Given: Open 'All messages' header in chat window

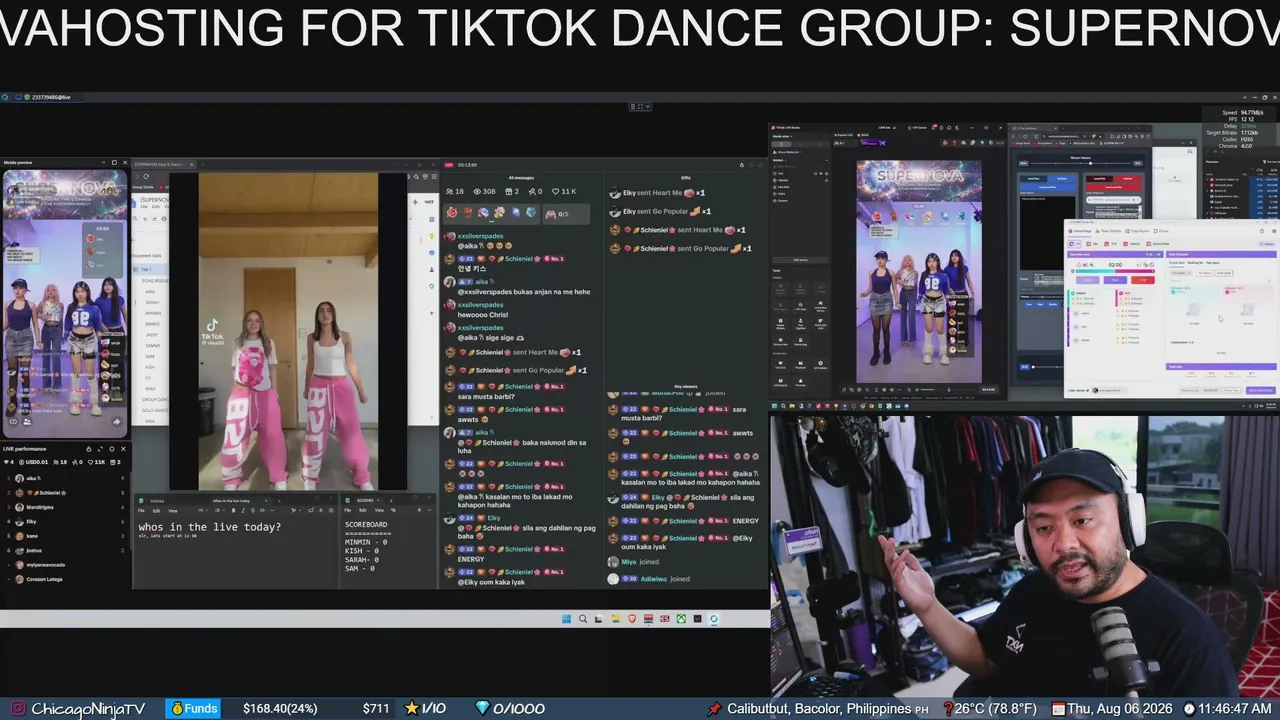Looking at the screenshot, I should 521,178.
